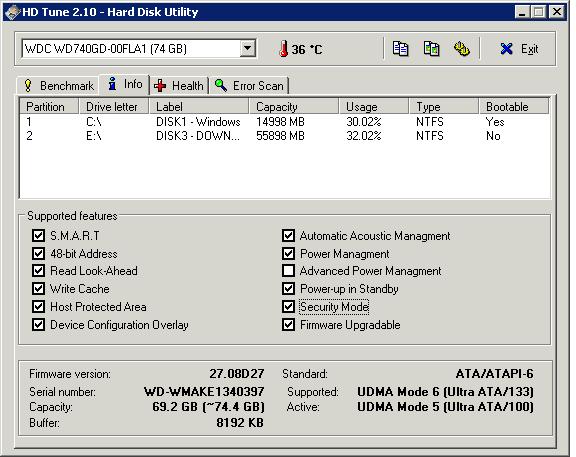
Task: Sort by the Bootable column header
Action: click(x=514, y=107)
